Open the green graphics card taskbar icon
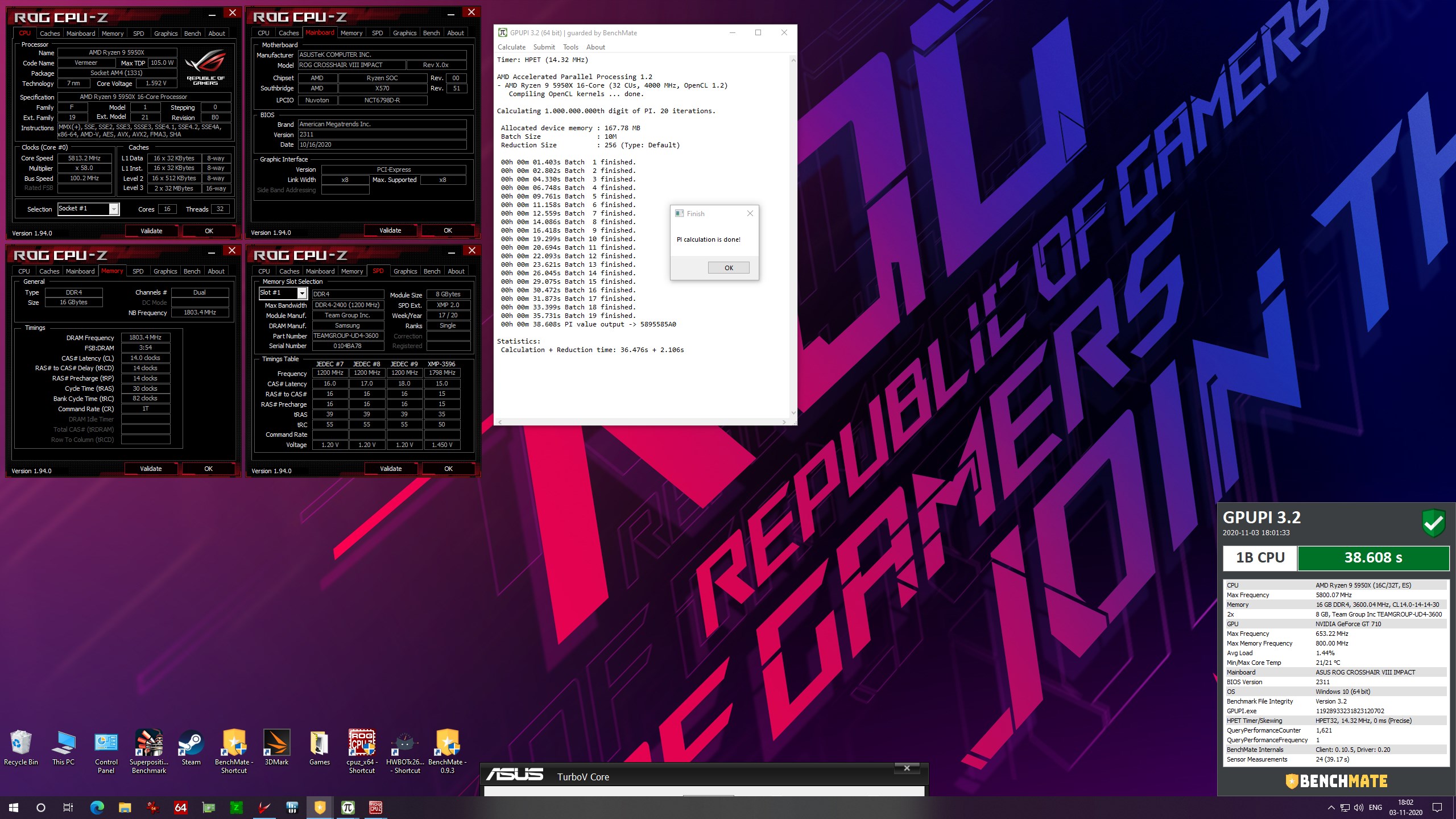Image resolution: width=1456 pixels, height=819 pixels. tap(209, 807)
